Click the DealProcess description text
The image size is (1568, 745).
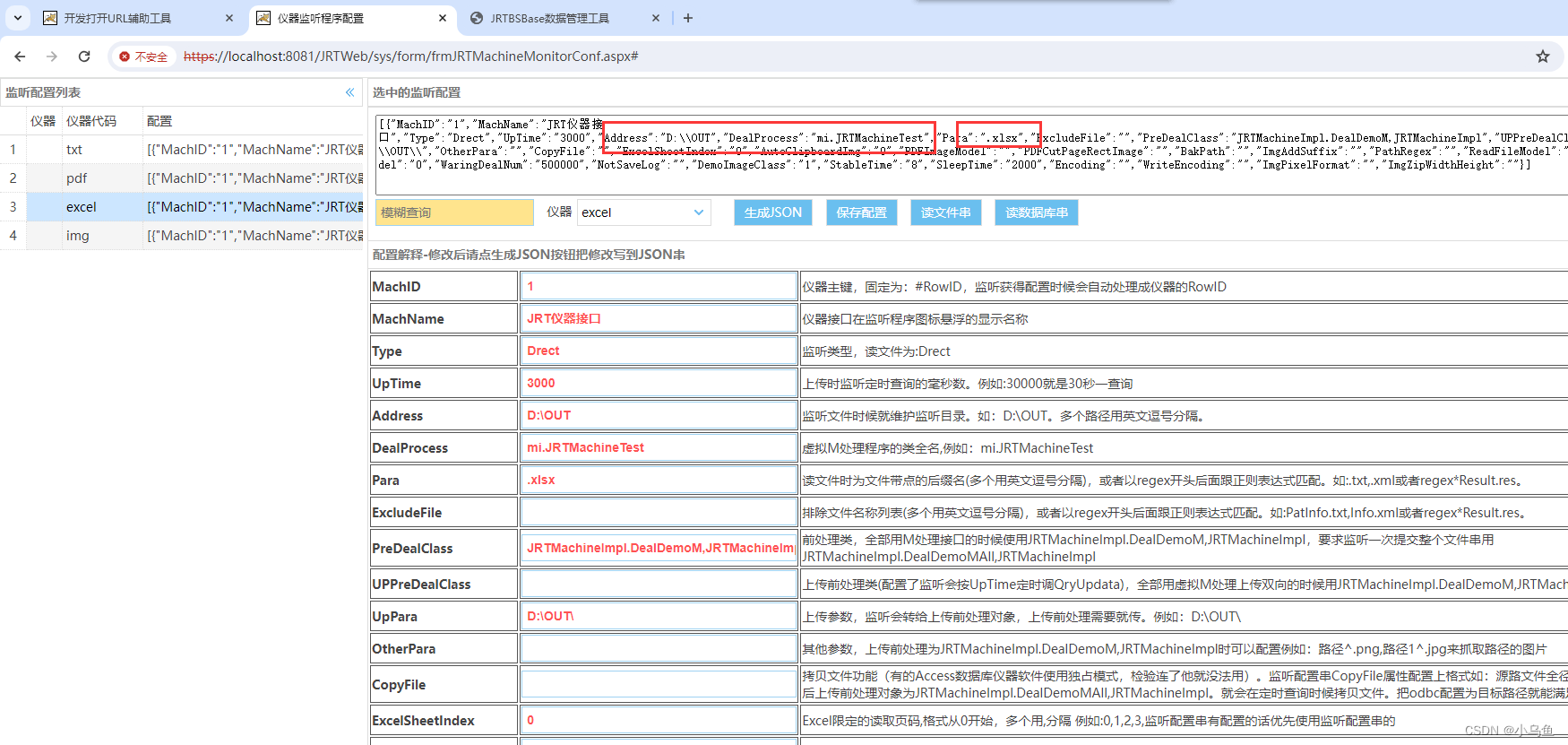(948, 448)
